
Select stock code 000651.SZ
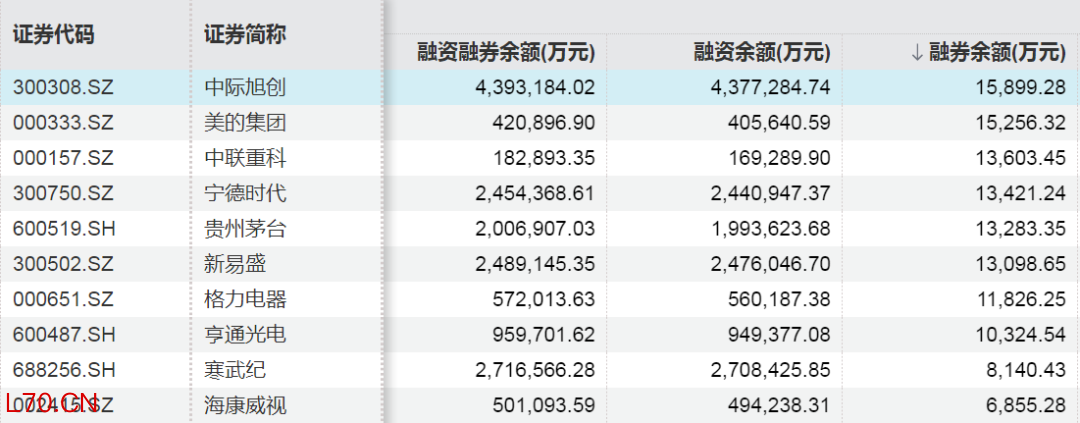(x=63, y=300)
